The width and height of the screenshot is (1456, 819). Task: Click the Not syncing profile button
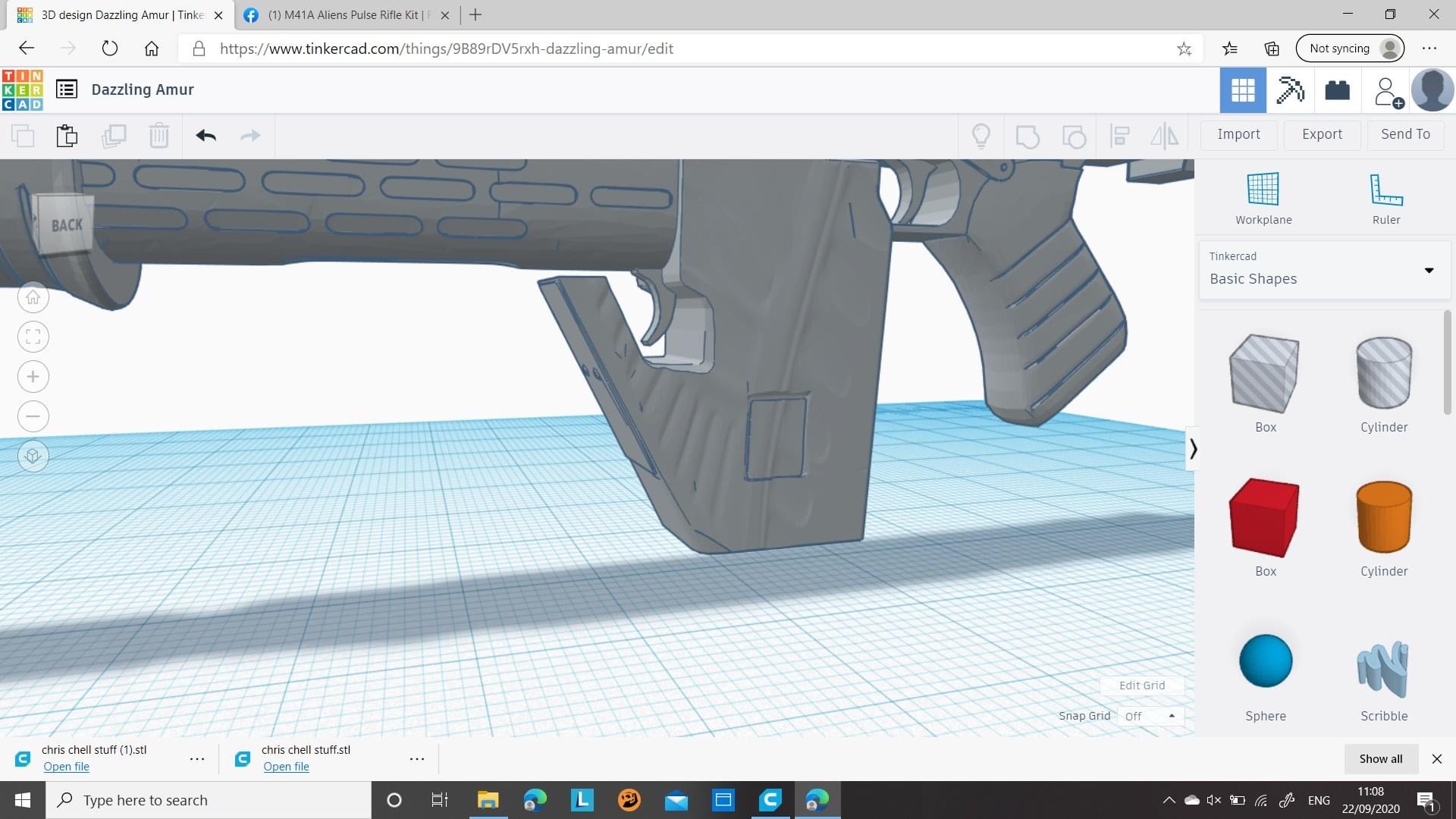1351,49
